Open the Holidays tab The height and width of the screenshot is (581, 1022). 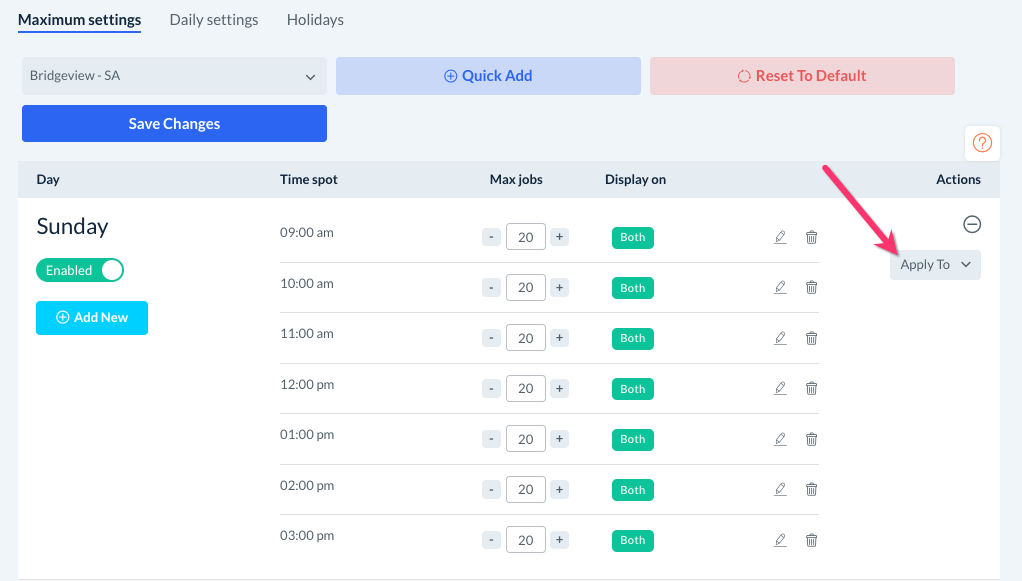click(x=315, y=20)
